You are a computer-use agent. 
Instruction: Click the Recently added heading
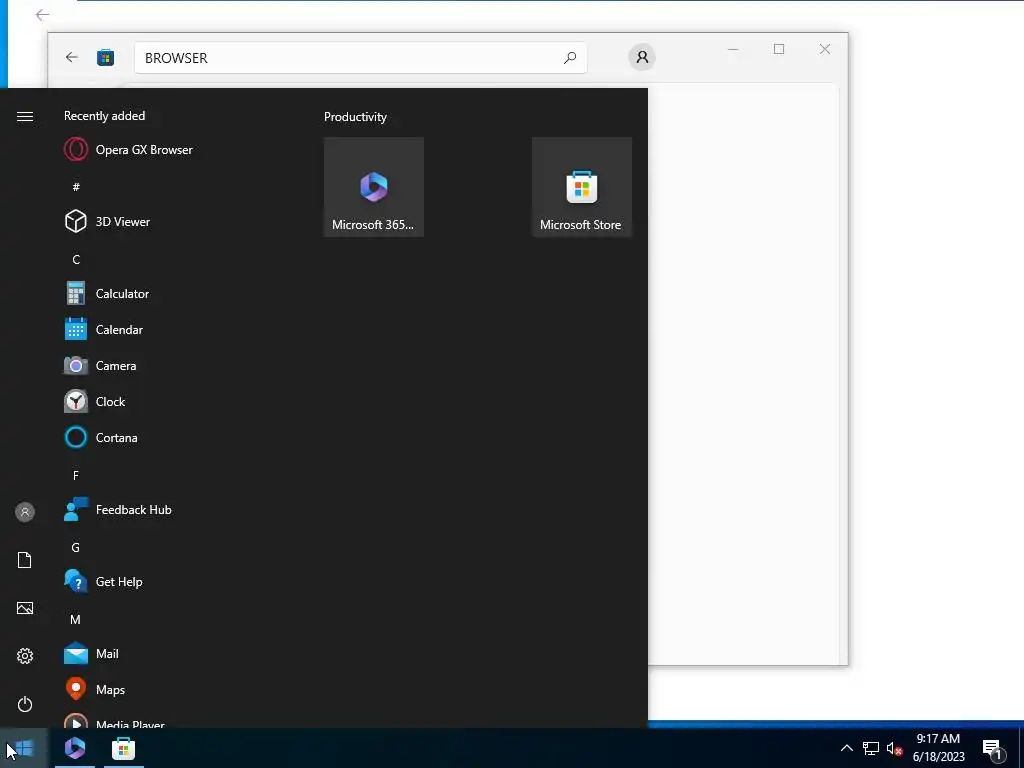[x=104, y=116]
